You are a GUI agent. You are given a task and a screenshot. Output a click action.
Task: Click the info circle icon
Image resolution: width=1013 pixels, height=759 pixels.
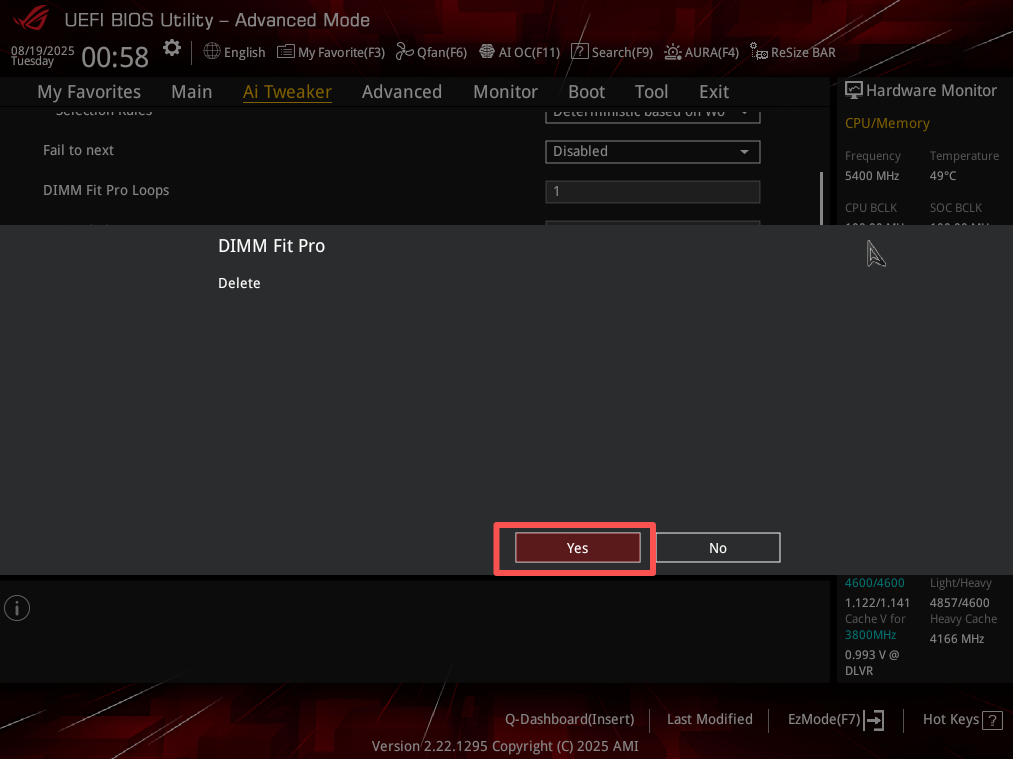tap(17, 608)
